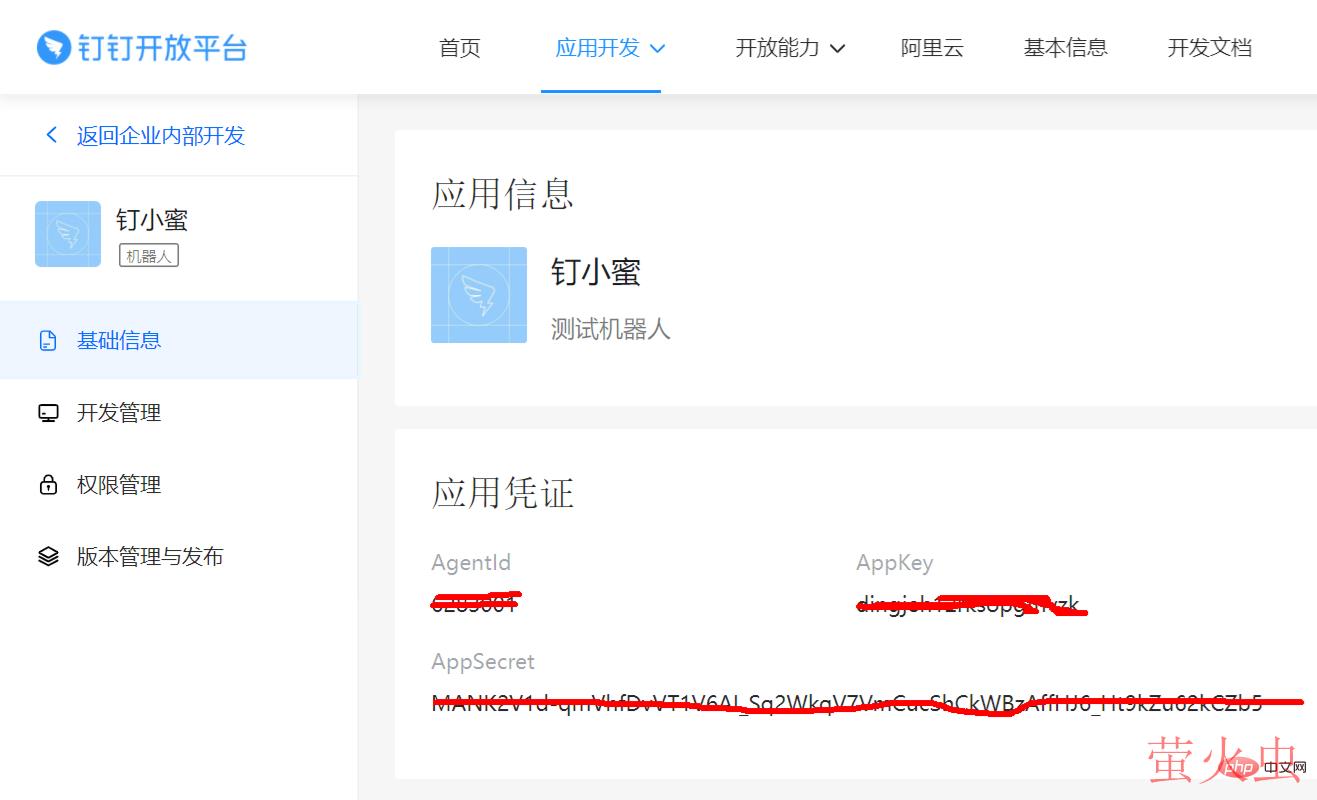Go to the 首页 nav item
The image size is (1317, 800).
pos(460,47)
